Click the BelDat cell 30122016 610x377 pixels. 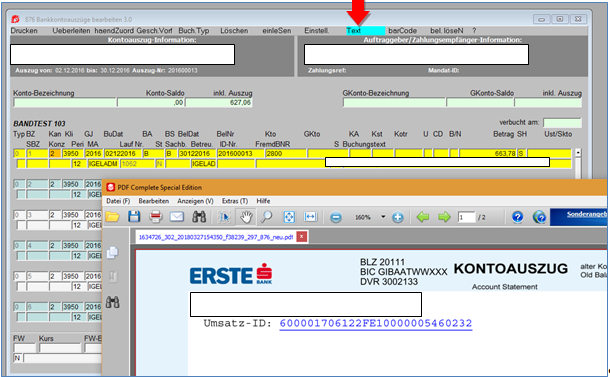click(196, 153)
